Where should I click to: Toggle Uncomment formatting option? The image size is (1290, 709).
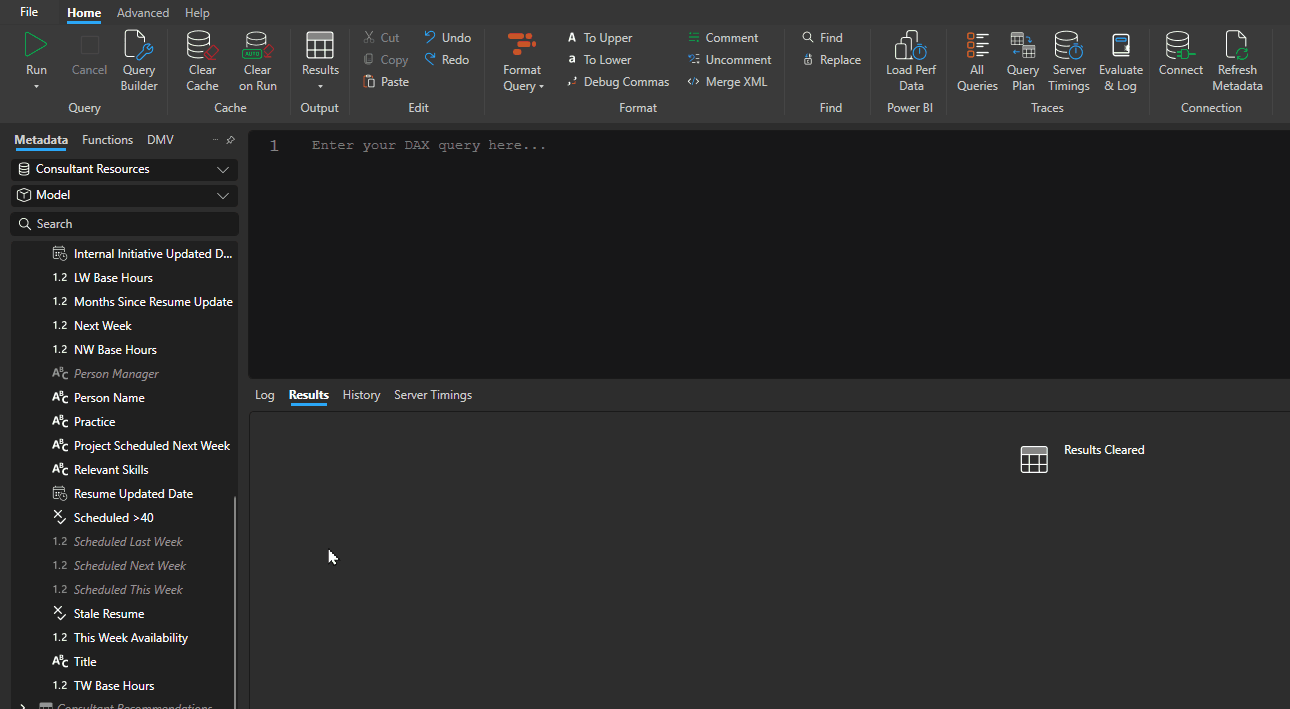pos(730,59)
